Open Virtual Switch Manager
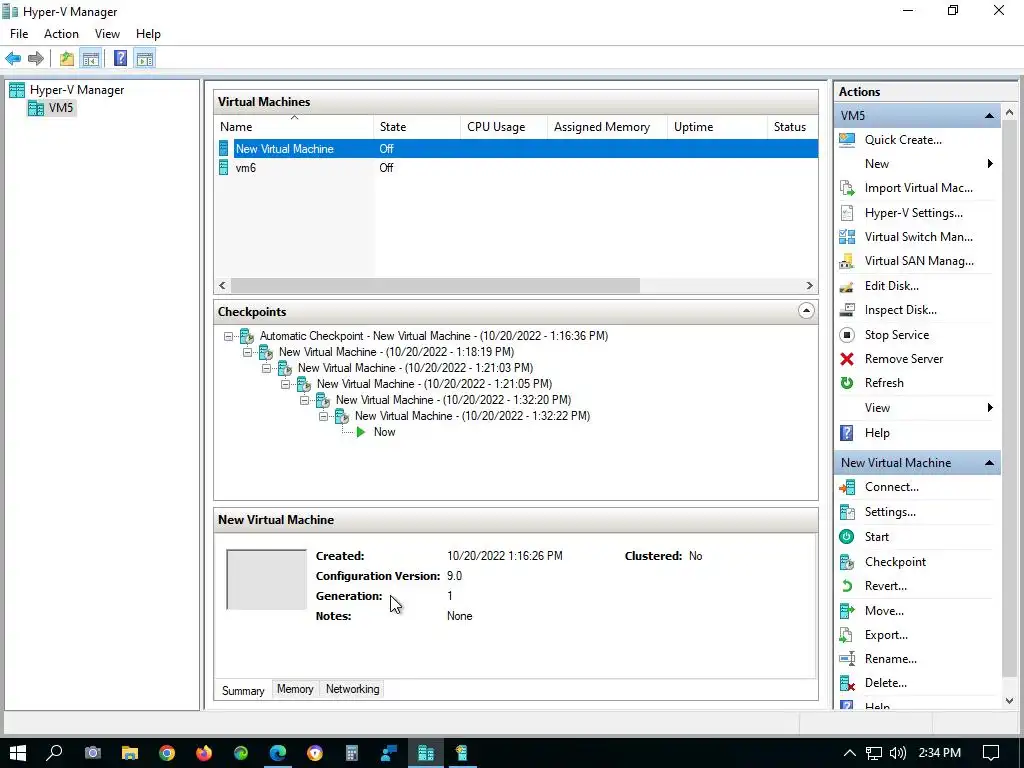This screenshot has width=1024, height=768. tap(918, 237)
